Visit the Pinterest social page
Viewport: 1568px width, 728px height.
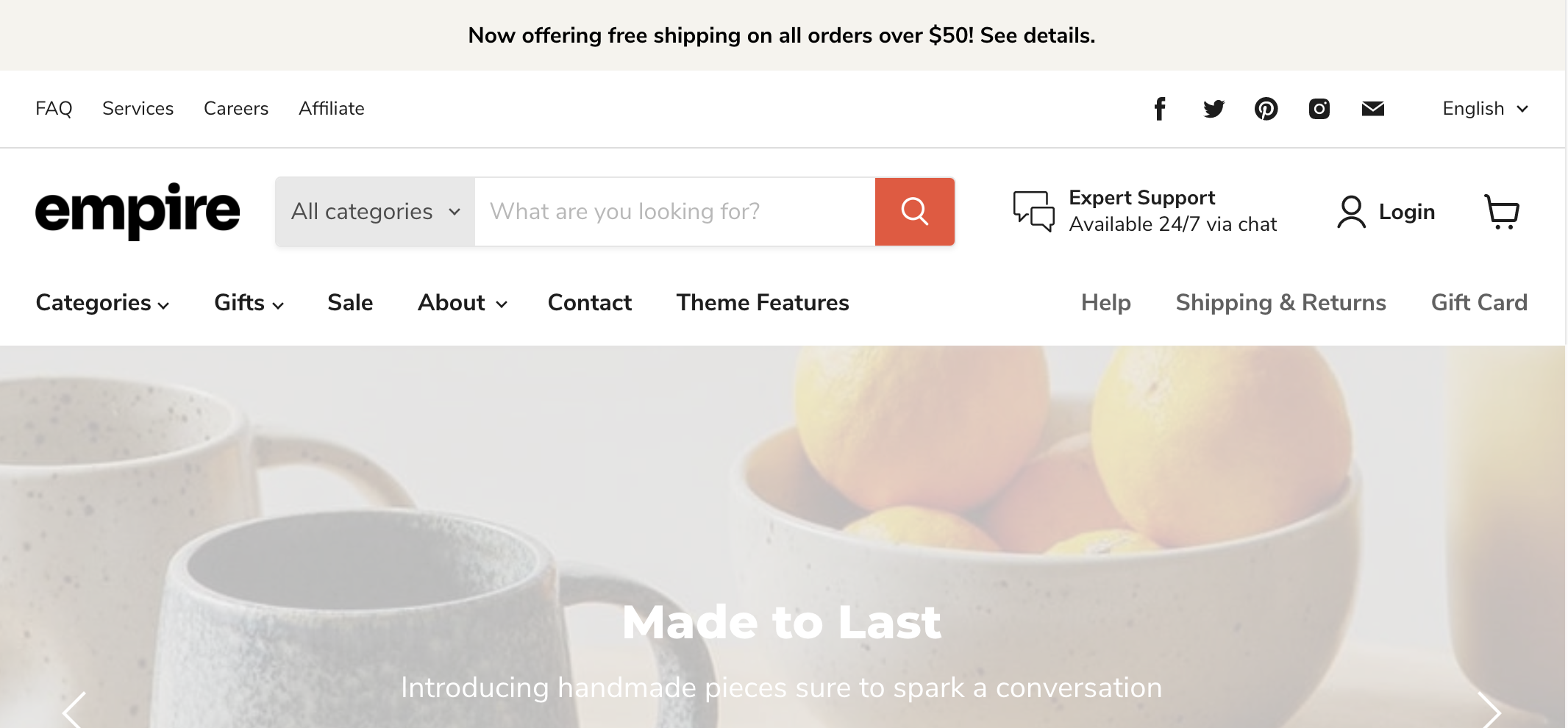[x=1266, y=109]
